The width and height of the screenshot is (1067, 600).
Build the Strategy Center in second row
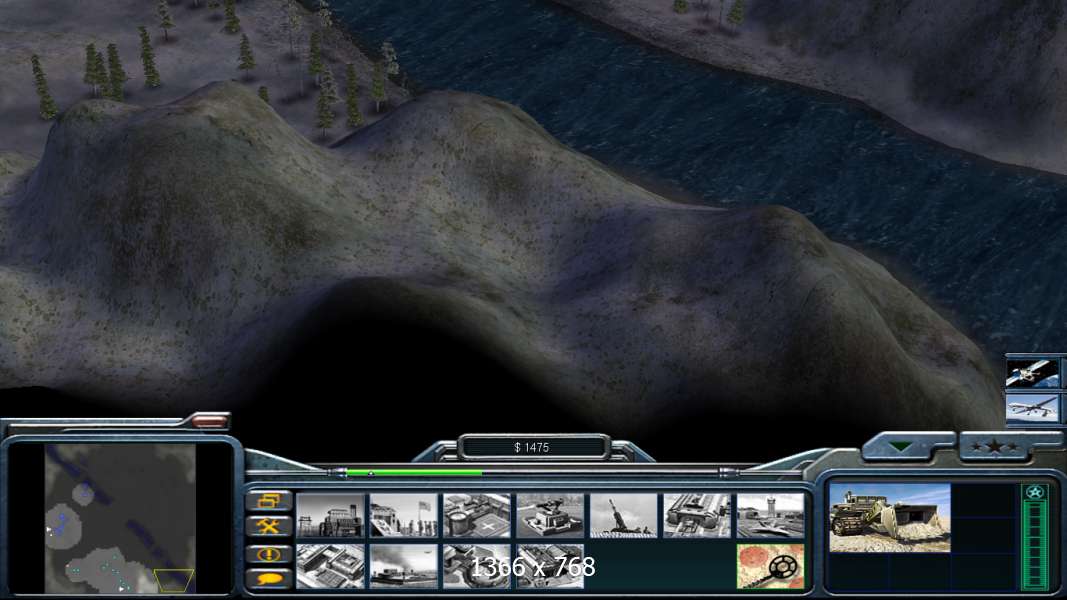331,566
